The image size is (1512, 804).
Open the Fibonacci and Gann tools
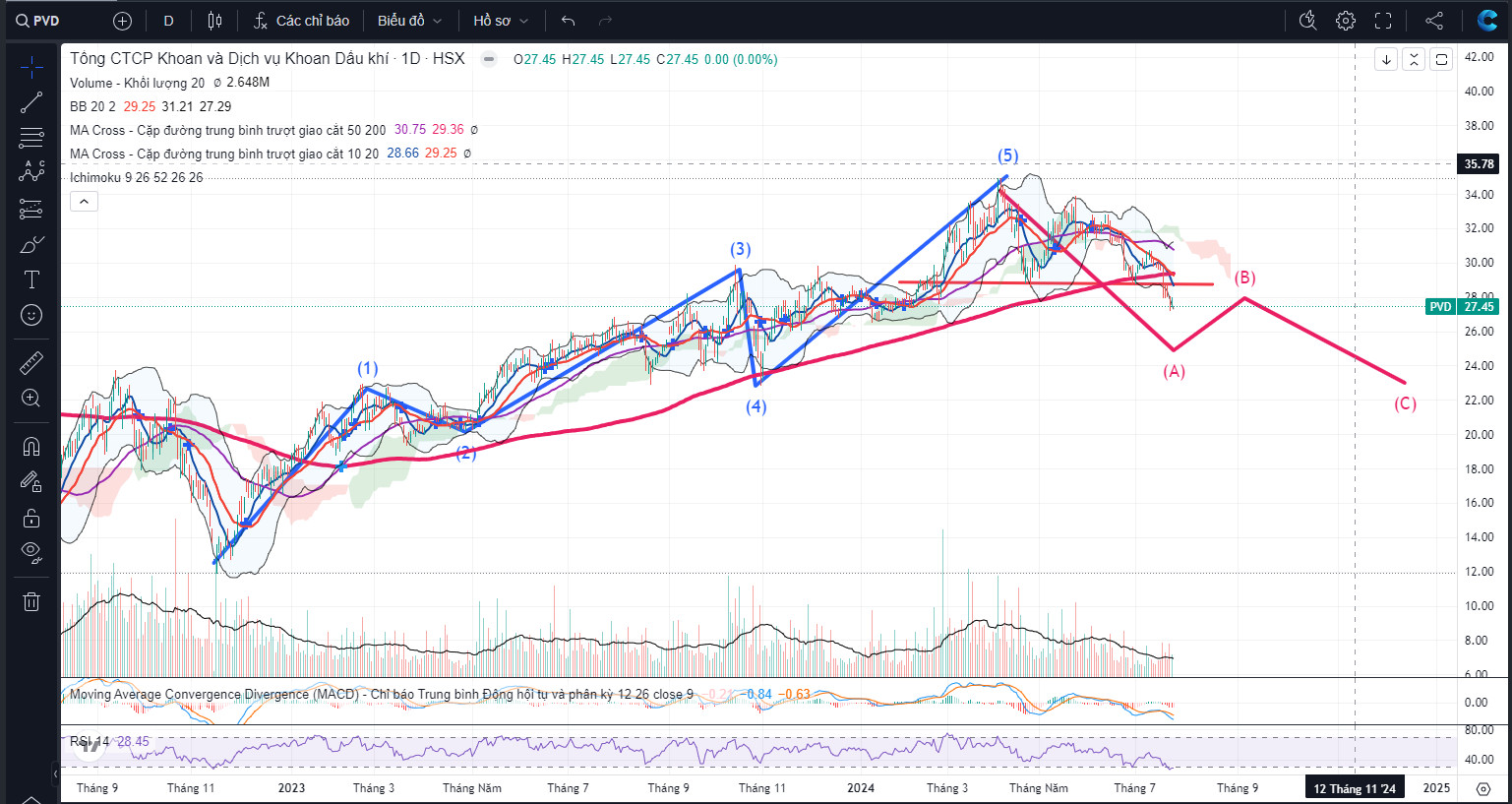(31, 138)
